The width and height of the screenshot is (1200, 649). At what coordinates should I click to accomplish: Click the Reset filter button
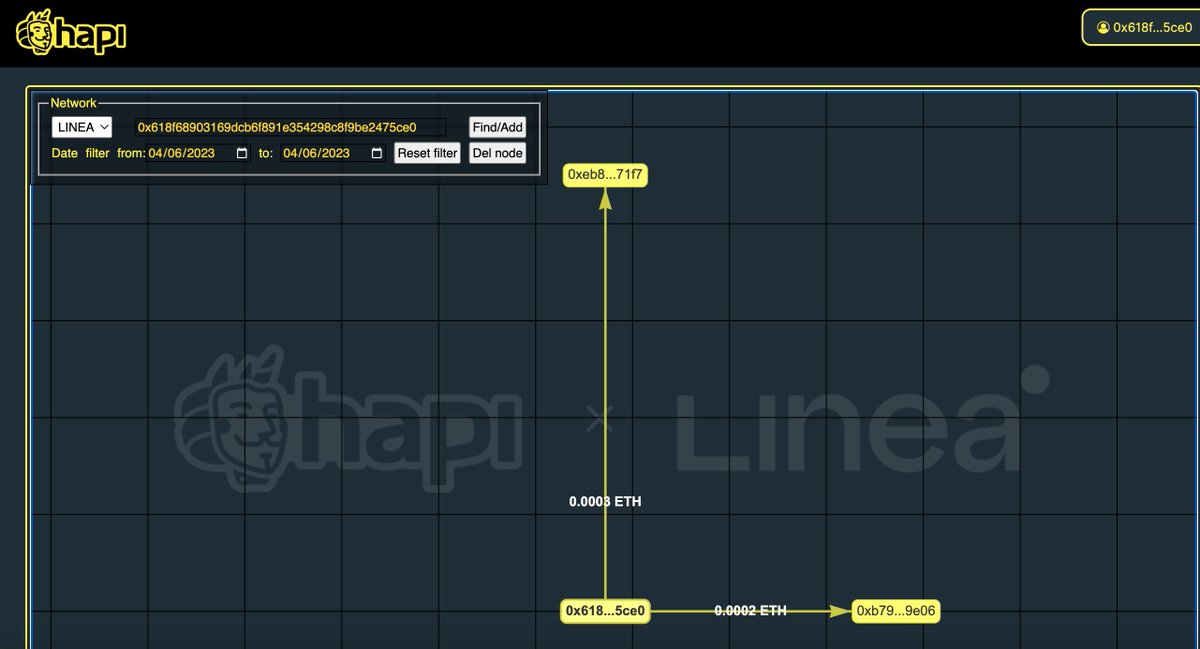coord(427,153)
